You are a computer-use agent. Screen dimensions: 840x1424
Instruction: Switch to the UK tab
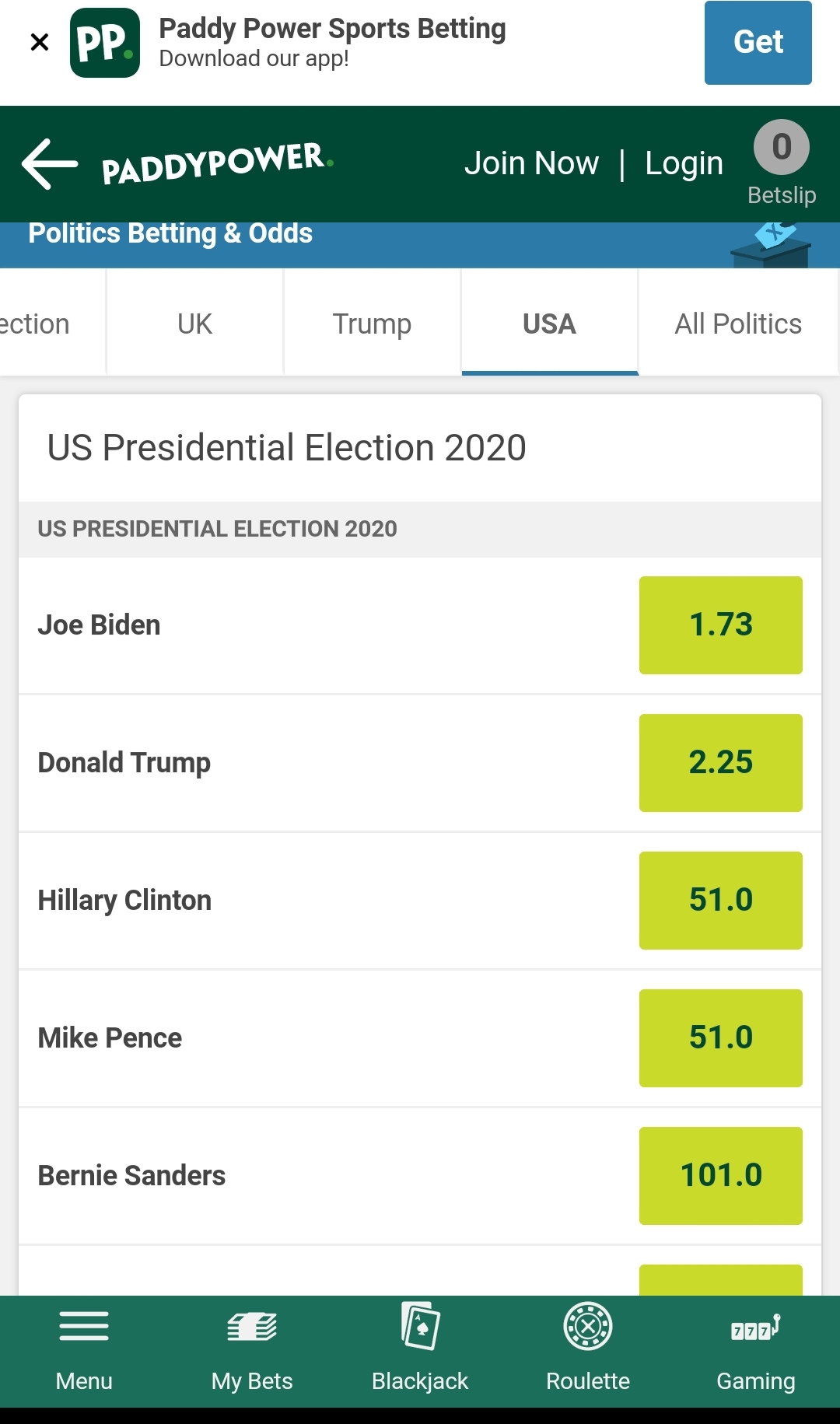pos(194,324)
